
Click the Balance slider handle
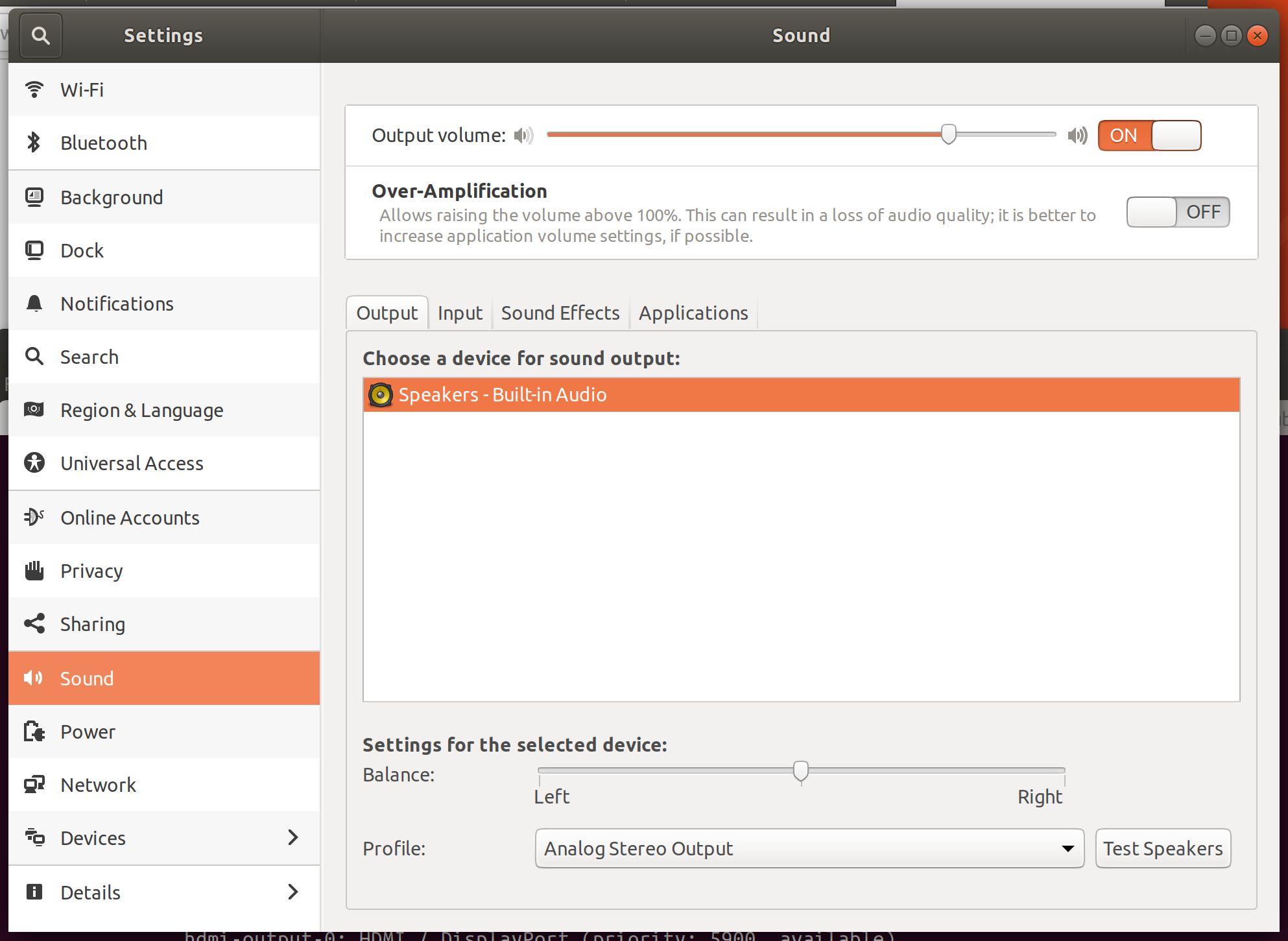point(801,771)
